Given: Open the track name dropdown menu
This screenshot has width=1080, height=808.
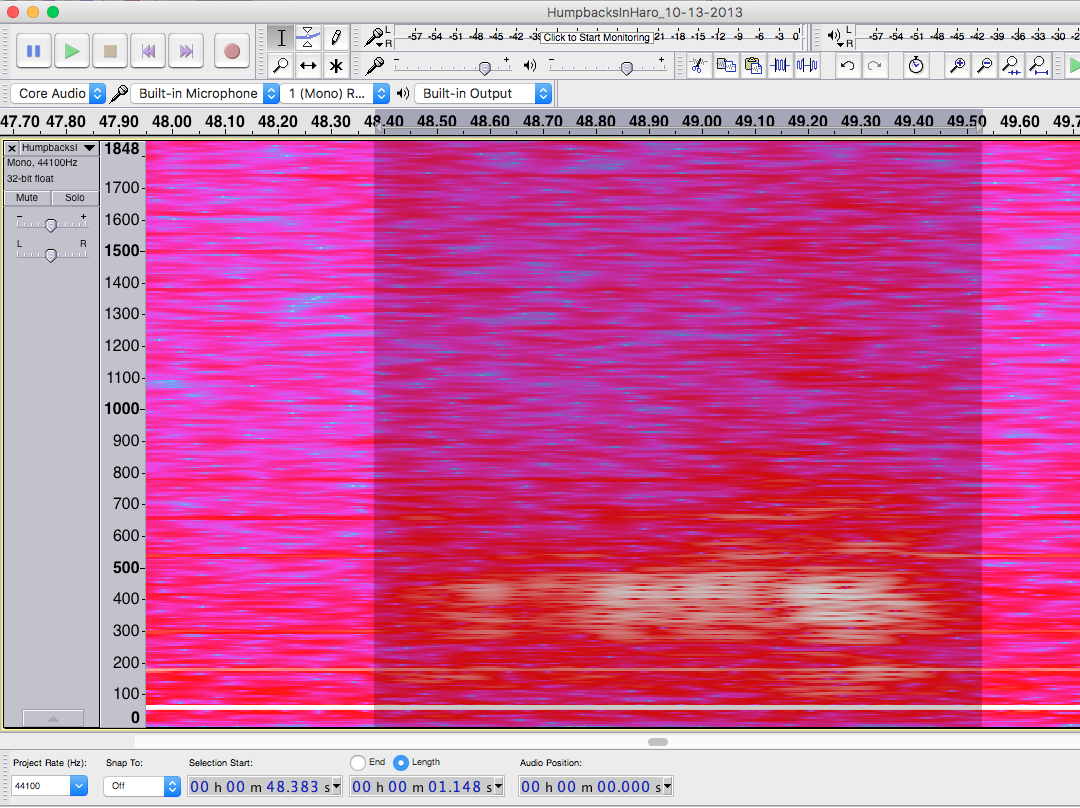Looking at the screenshot, I should pos(59,148).
